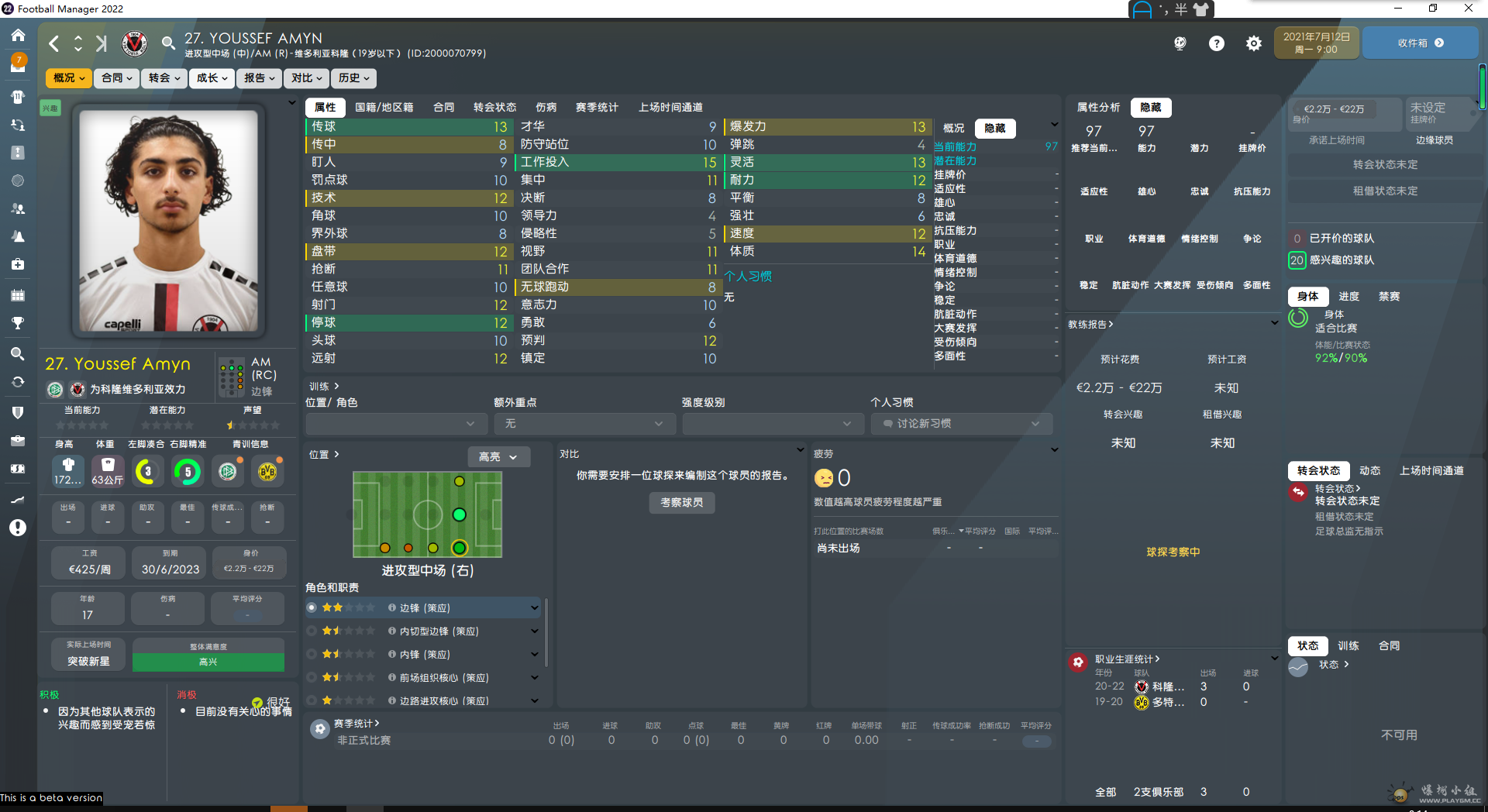Viewport: 1488px width, 812px height.
Task: Go back with the left arrow
Action: click(54, 43)
